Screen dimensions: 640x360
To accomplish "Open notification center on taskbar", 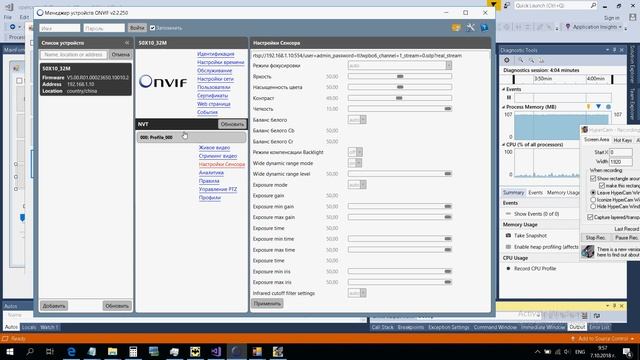I will point(627,351).
